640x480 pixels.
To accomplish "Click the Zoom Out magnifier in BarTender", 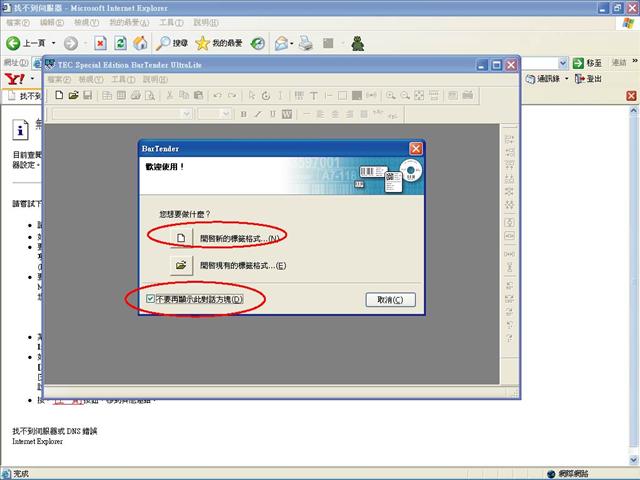I will click(405, 95).
